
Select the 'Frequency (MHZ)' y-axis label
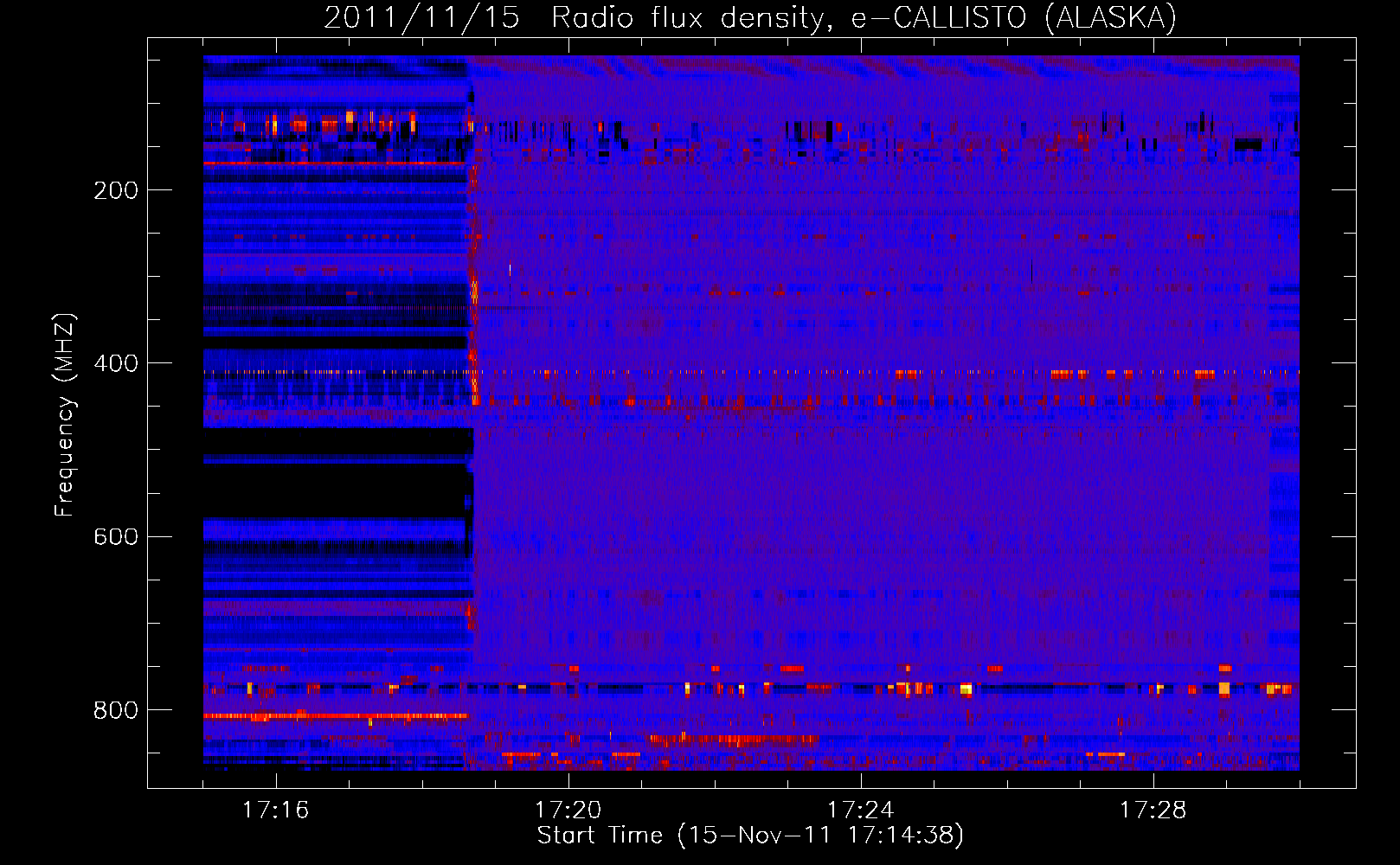(65, 415)
